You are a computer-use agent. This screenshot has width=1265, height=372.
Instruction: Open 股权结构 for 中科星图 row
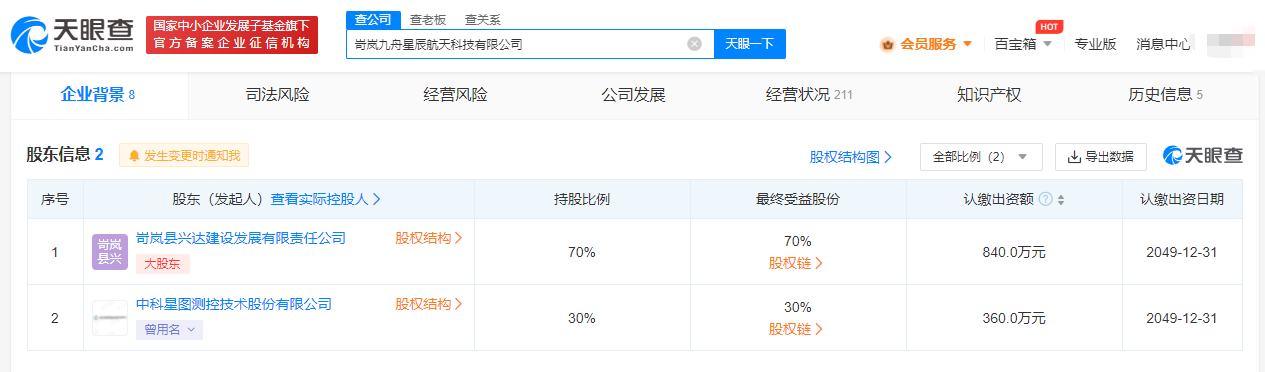pos(429,304)
